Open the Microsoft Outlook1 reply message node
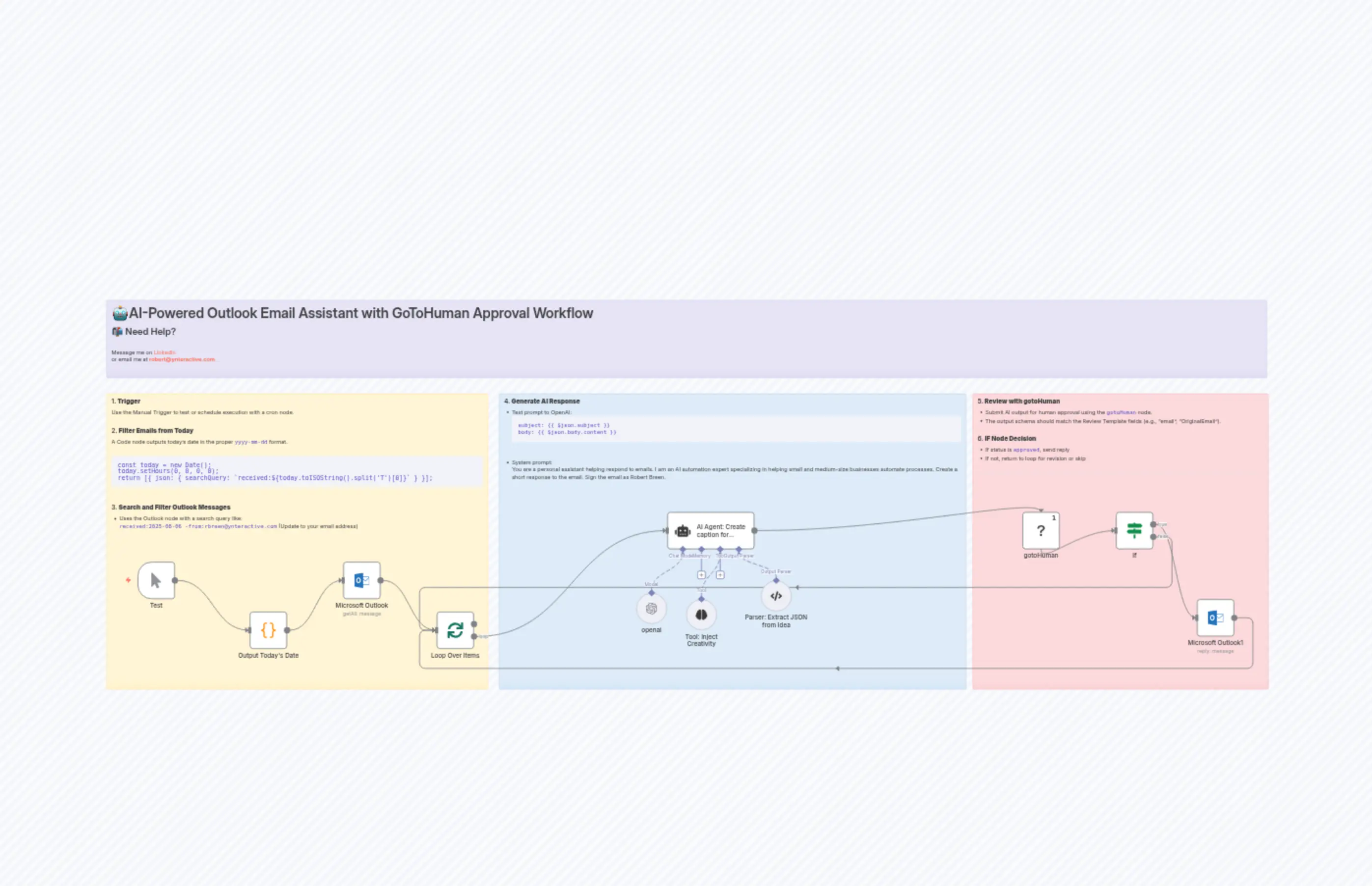The width and height of the screenshot is (1372, 886). 1216,618
